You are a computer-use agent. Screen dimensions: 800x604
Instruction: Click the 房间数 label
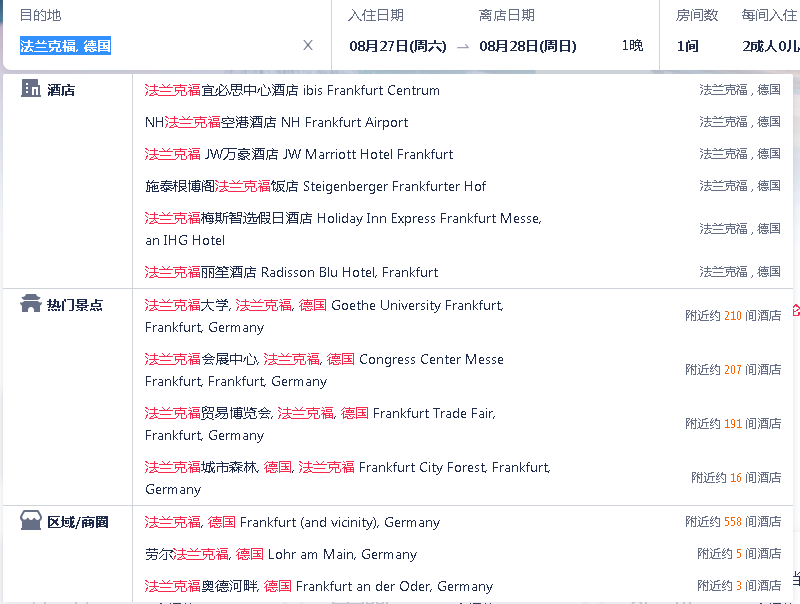pyautogui.click(x=697, y=15)
